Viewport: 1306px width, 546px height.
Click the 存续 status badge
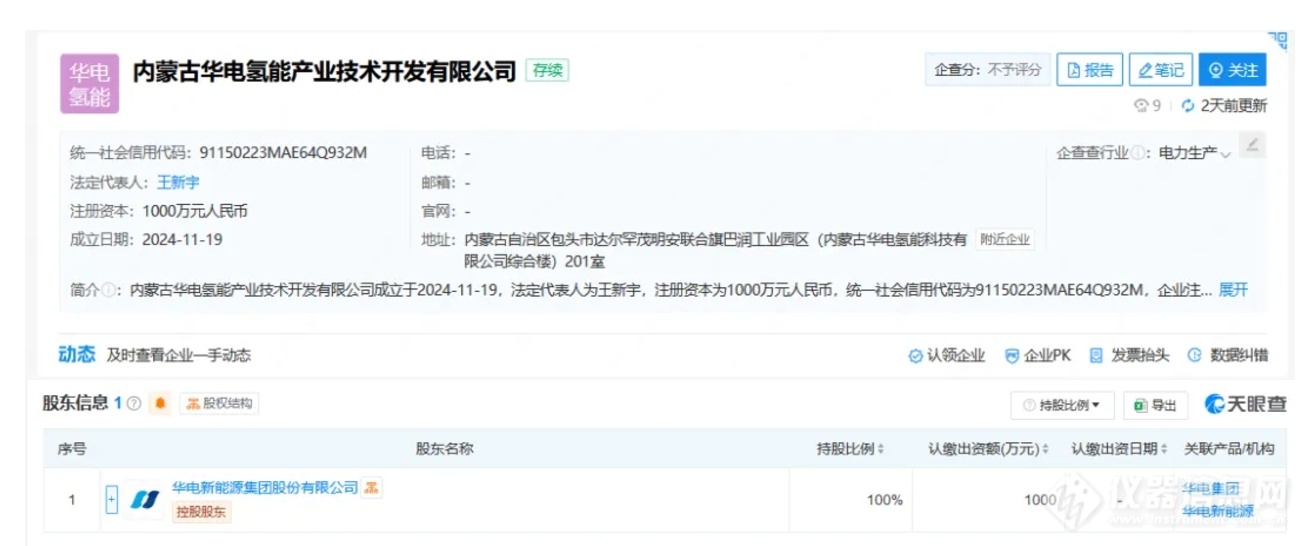[x=547, y=71]
